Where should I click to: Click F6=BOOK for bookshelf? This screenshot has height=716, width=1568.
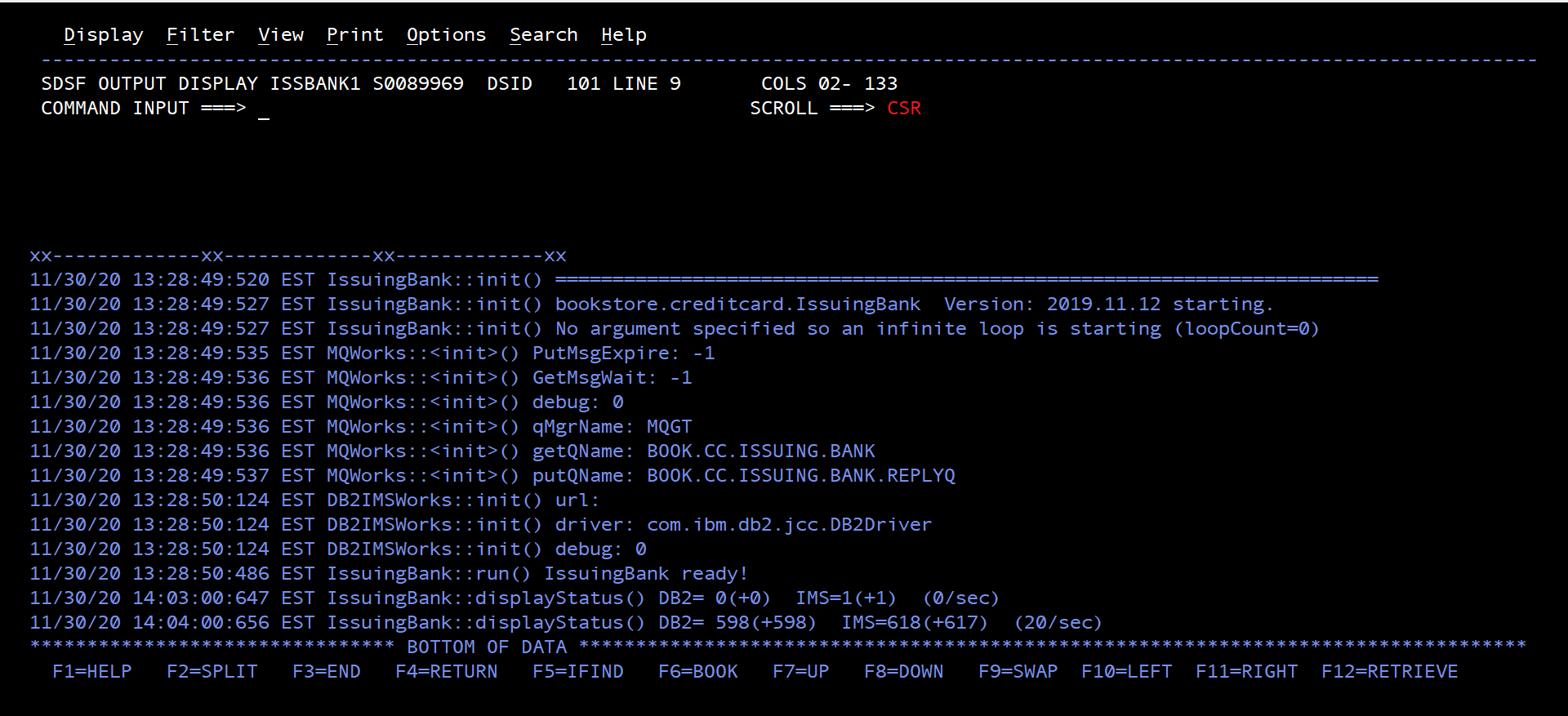pos(699,671)
